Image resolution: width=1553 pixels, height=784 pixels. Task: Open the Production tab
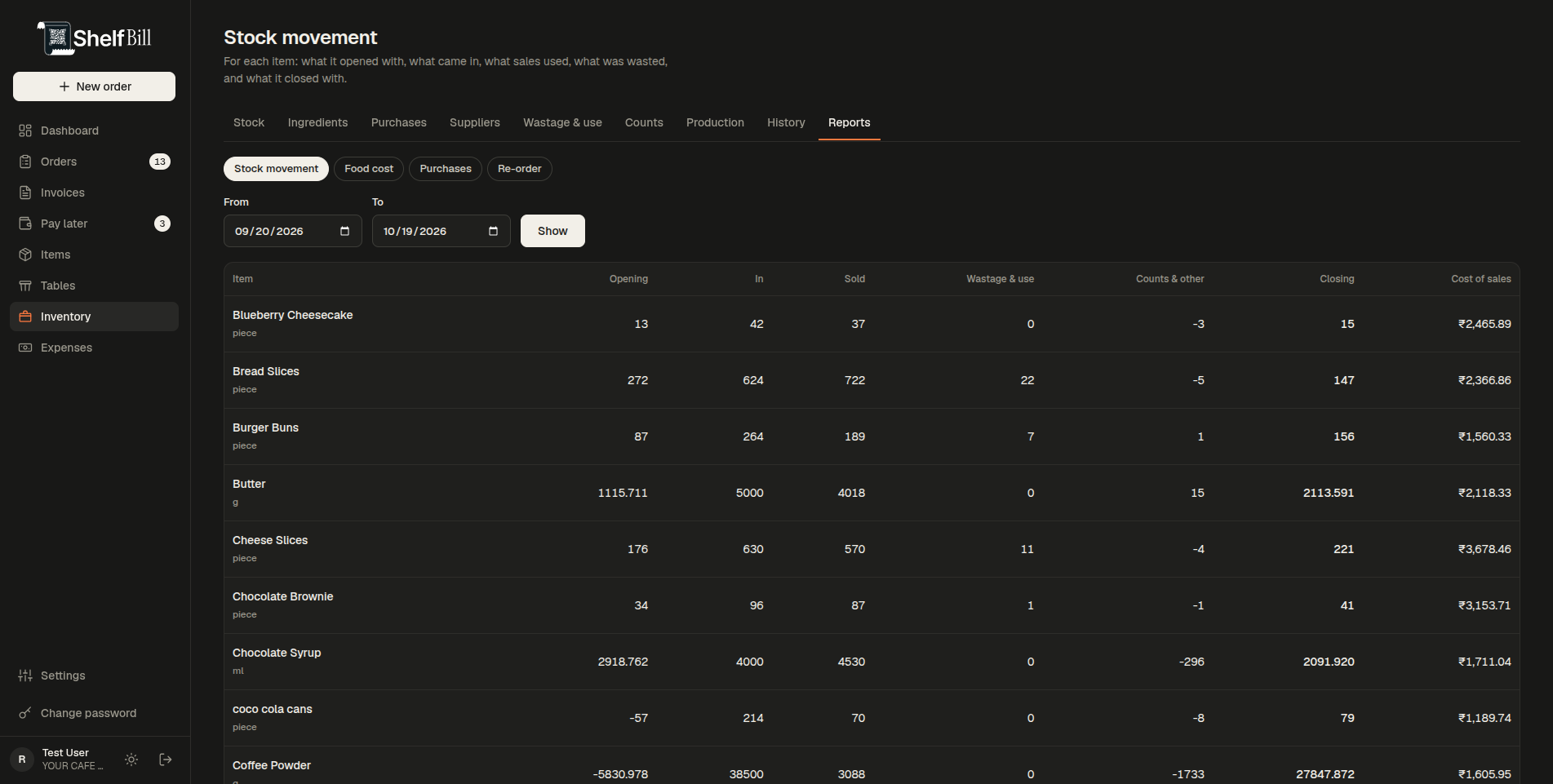715,122
